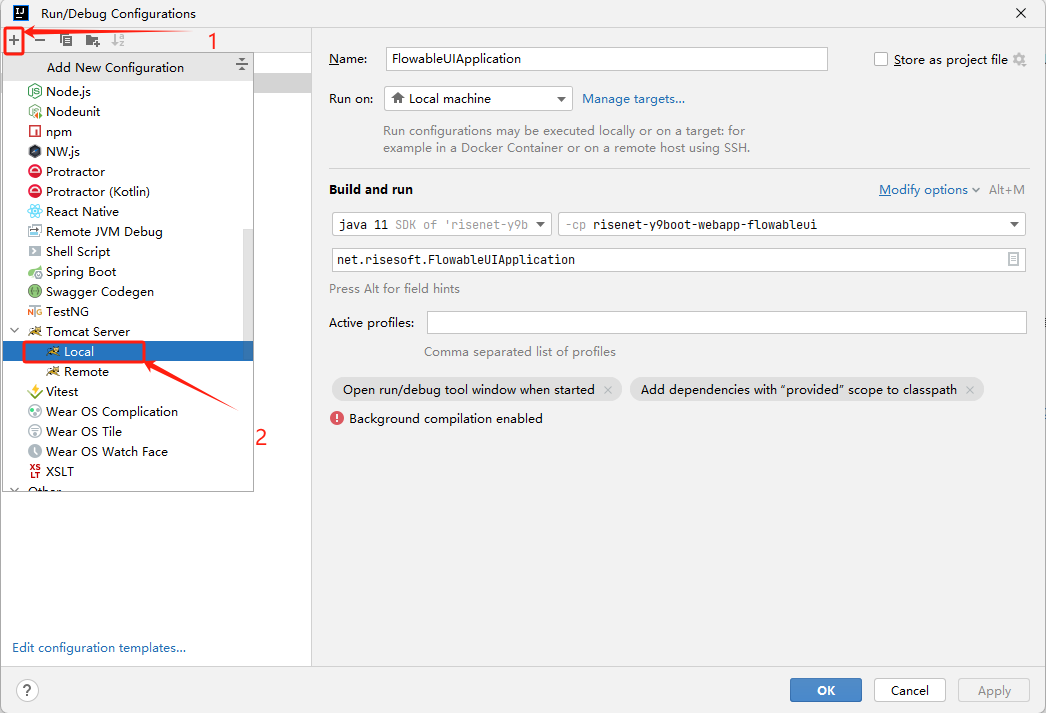Click the Swagger Codegen icon

point(35,291)
